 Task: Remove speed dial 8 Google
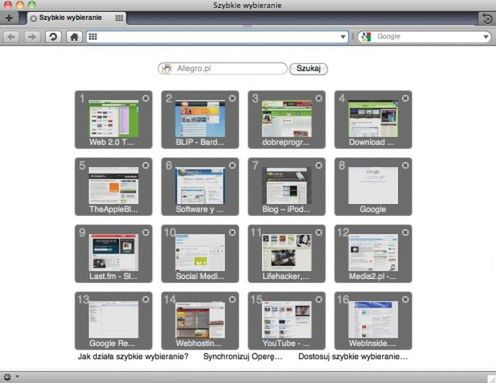405,165
